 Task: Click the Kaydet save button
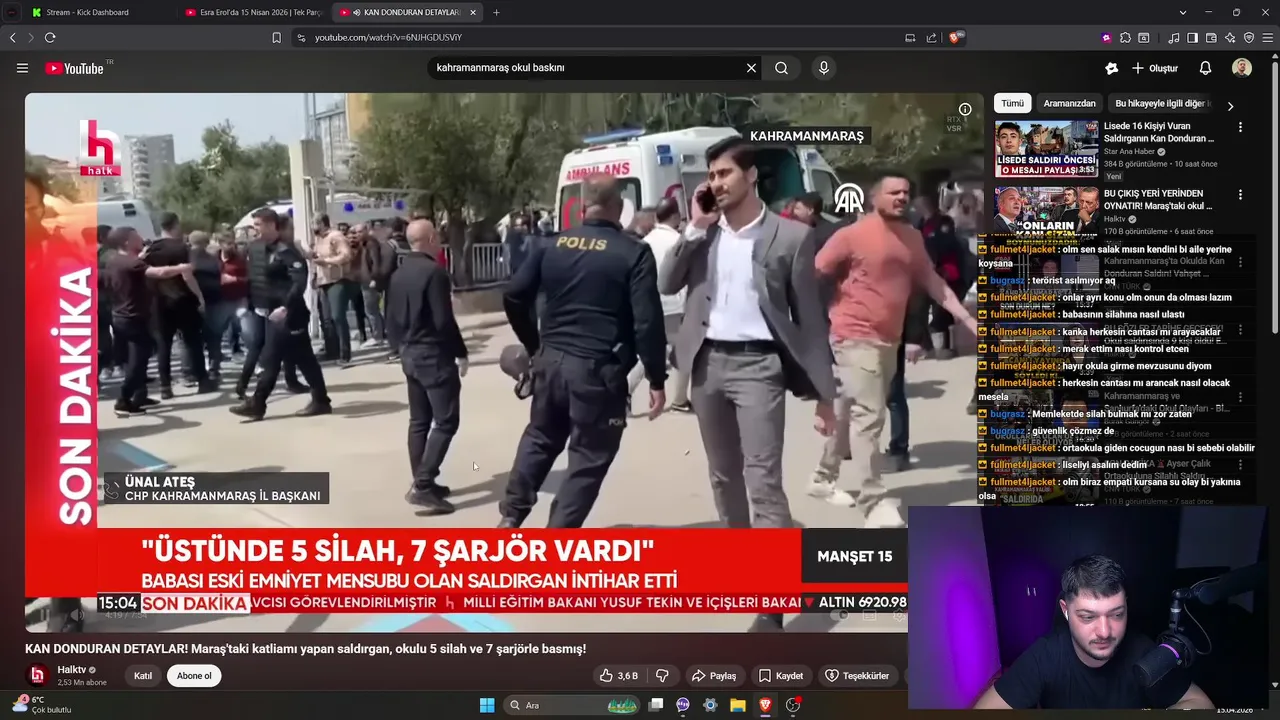point(781,676)
